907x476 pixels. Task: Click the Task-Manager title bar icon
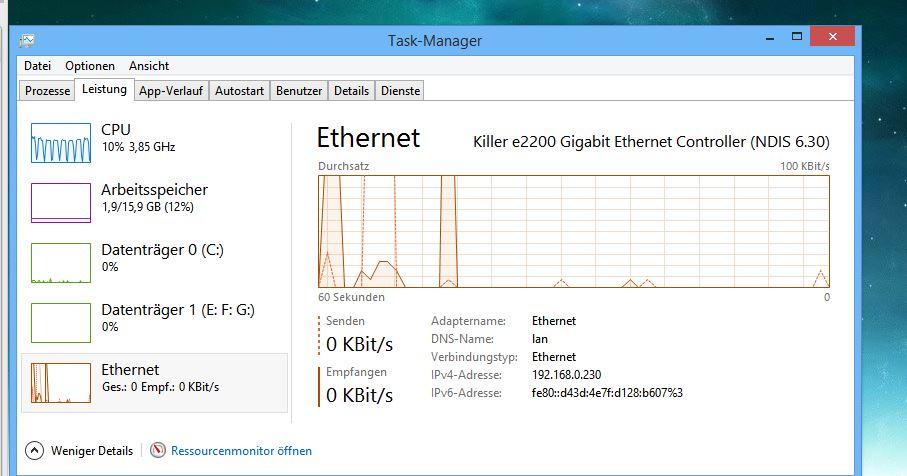(27, 41)
